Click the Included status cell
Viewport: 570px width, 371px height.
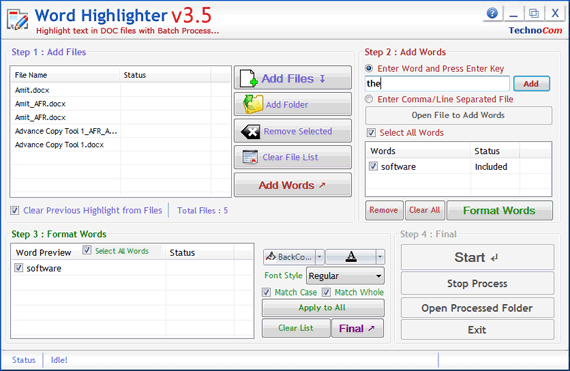point(491,167)
